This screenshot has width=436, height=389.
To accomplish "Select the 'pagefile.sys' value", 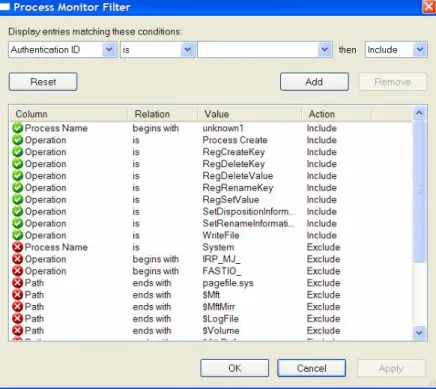I will point(228,283).
